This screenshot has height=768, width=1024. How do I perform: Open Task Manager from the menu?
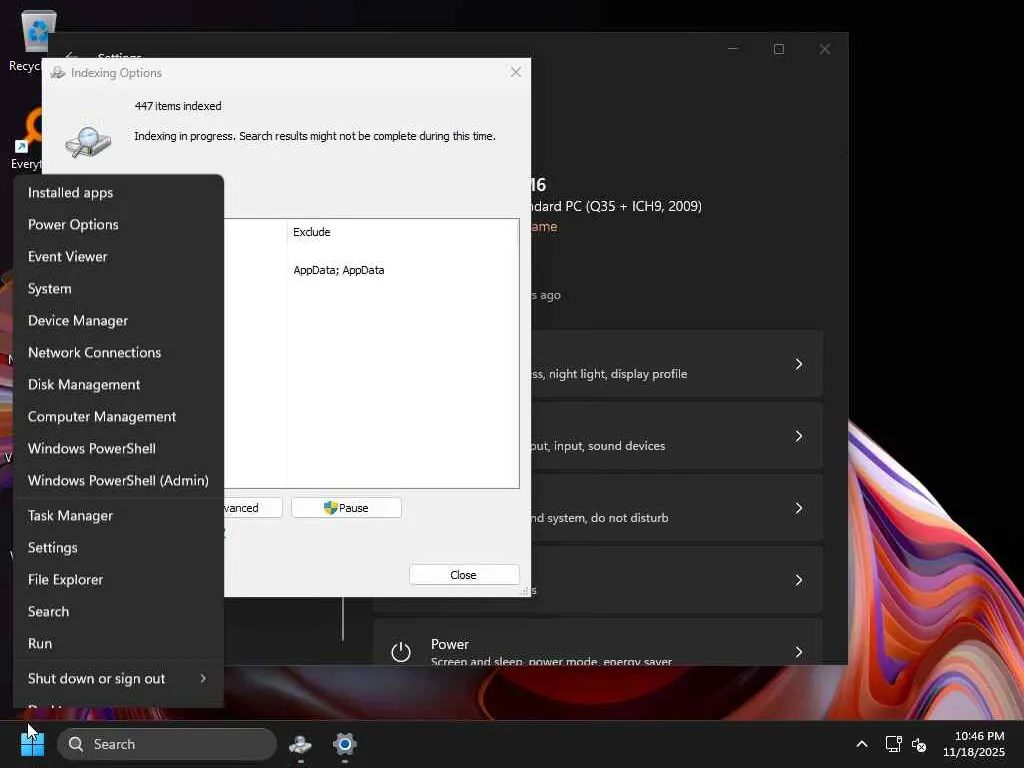[x=118, y=516]
